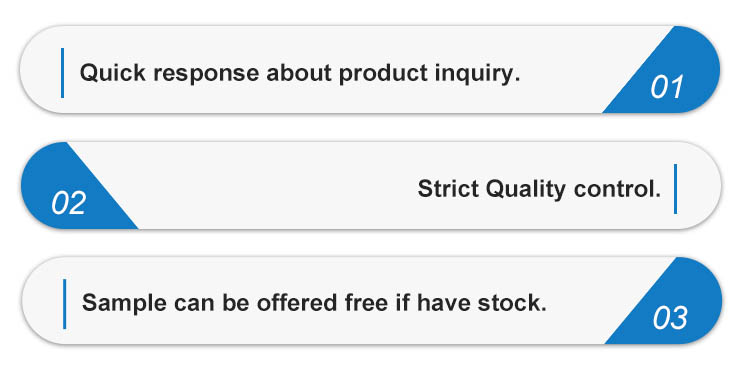Screen dimensions: 750x371
Task: Click the word 'Strict' in second banner
Action: [x=448, y=189]
